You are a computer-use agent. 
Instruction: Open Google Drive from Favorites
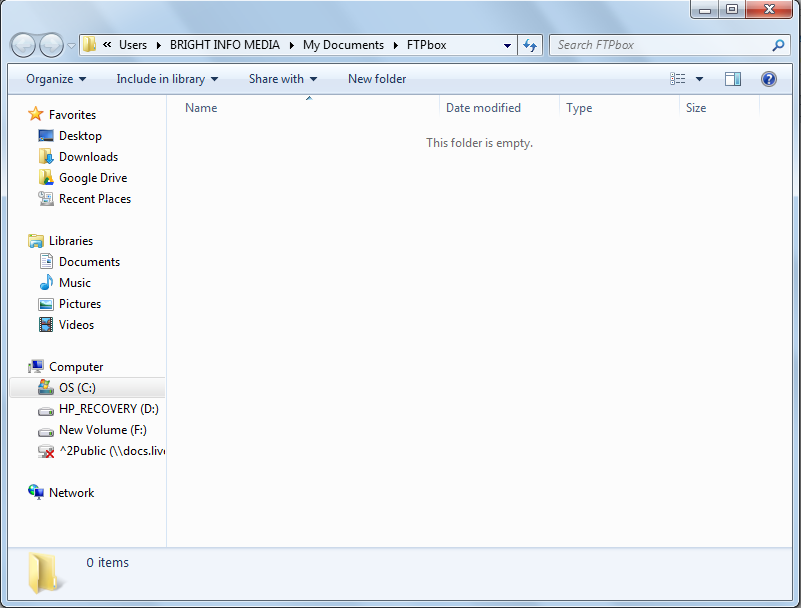[93, 178]
